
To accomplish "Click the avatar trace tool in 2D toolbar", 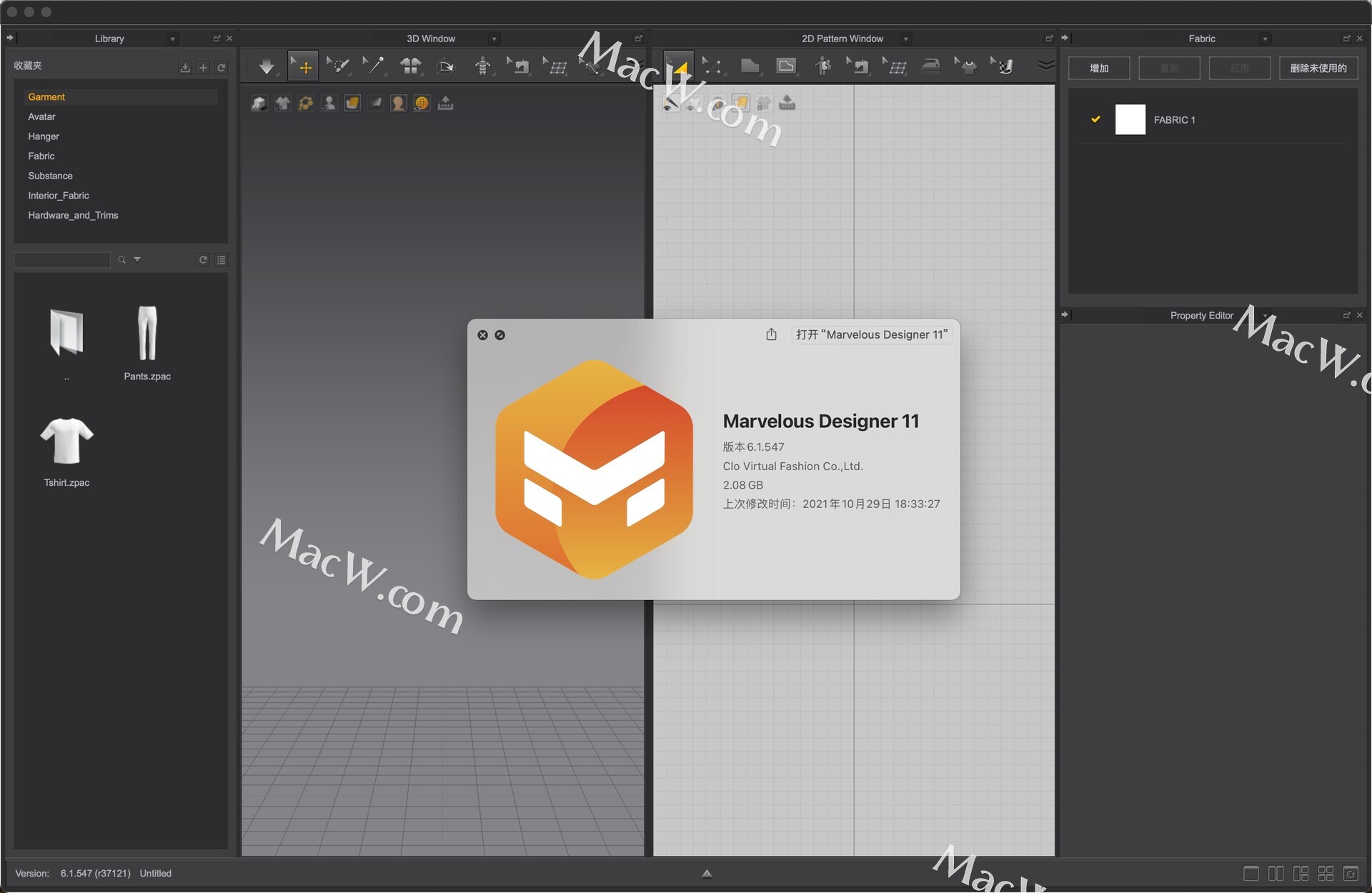I will (x=822, y=66).
